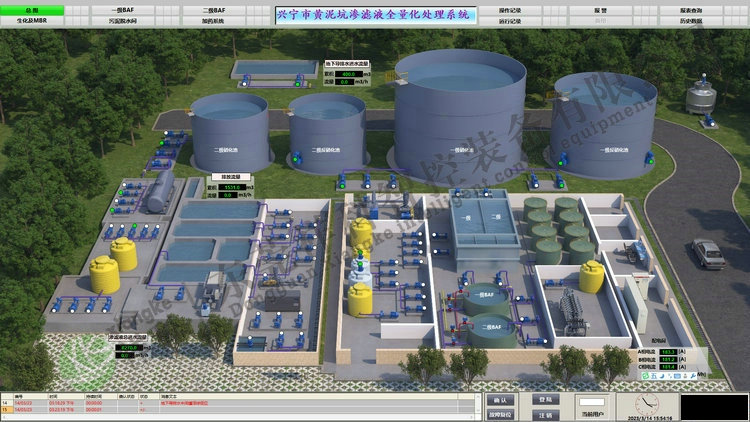Viewport: 750px width, 422px height.
Task: Open 历史数据 historical data
Action: [690, 20]
